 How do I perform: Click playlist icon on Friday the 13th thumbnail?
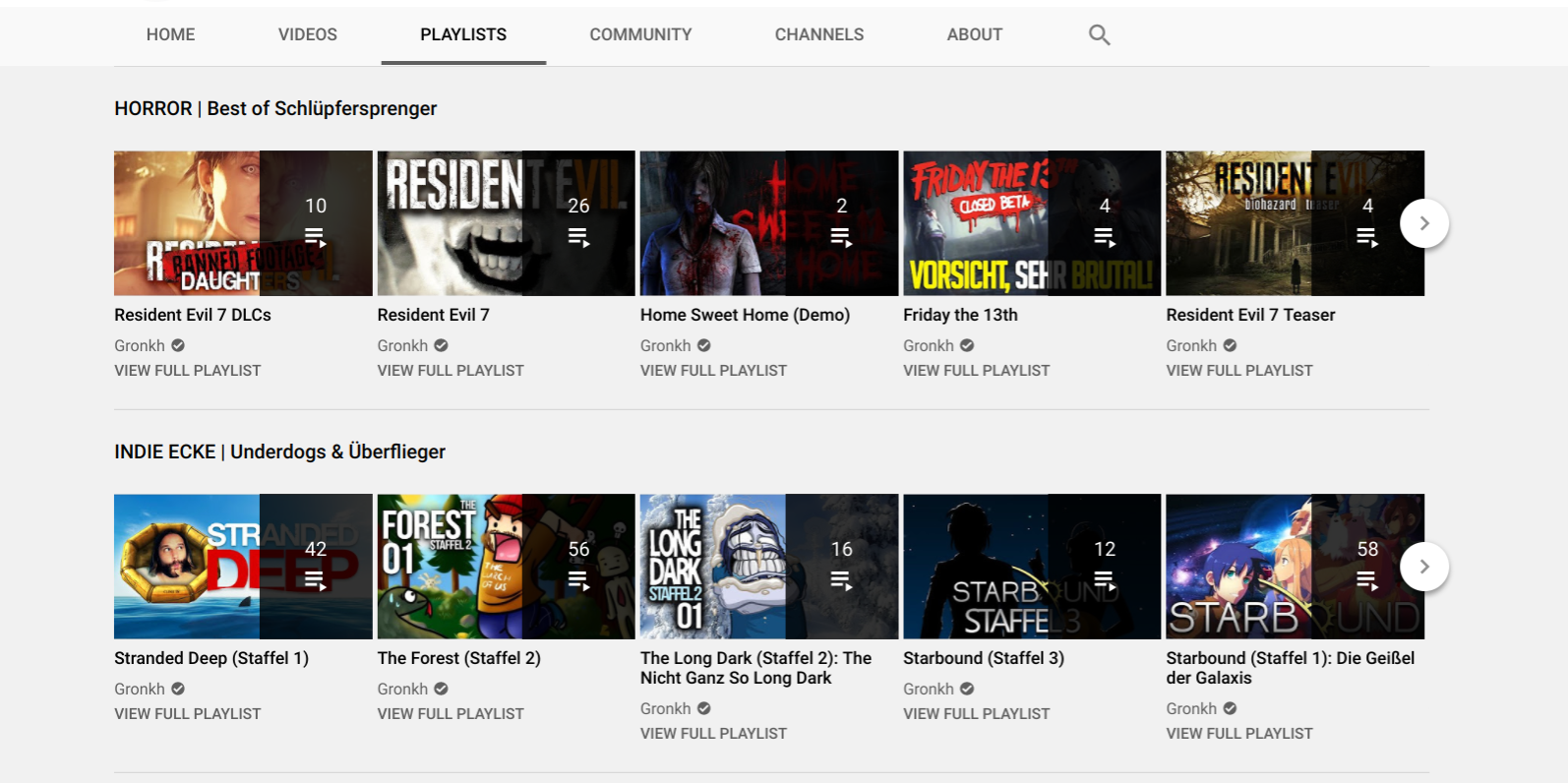point(1105,237)
